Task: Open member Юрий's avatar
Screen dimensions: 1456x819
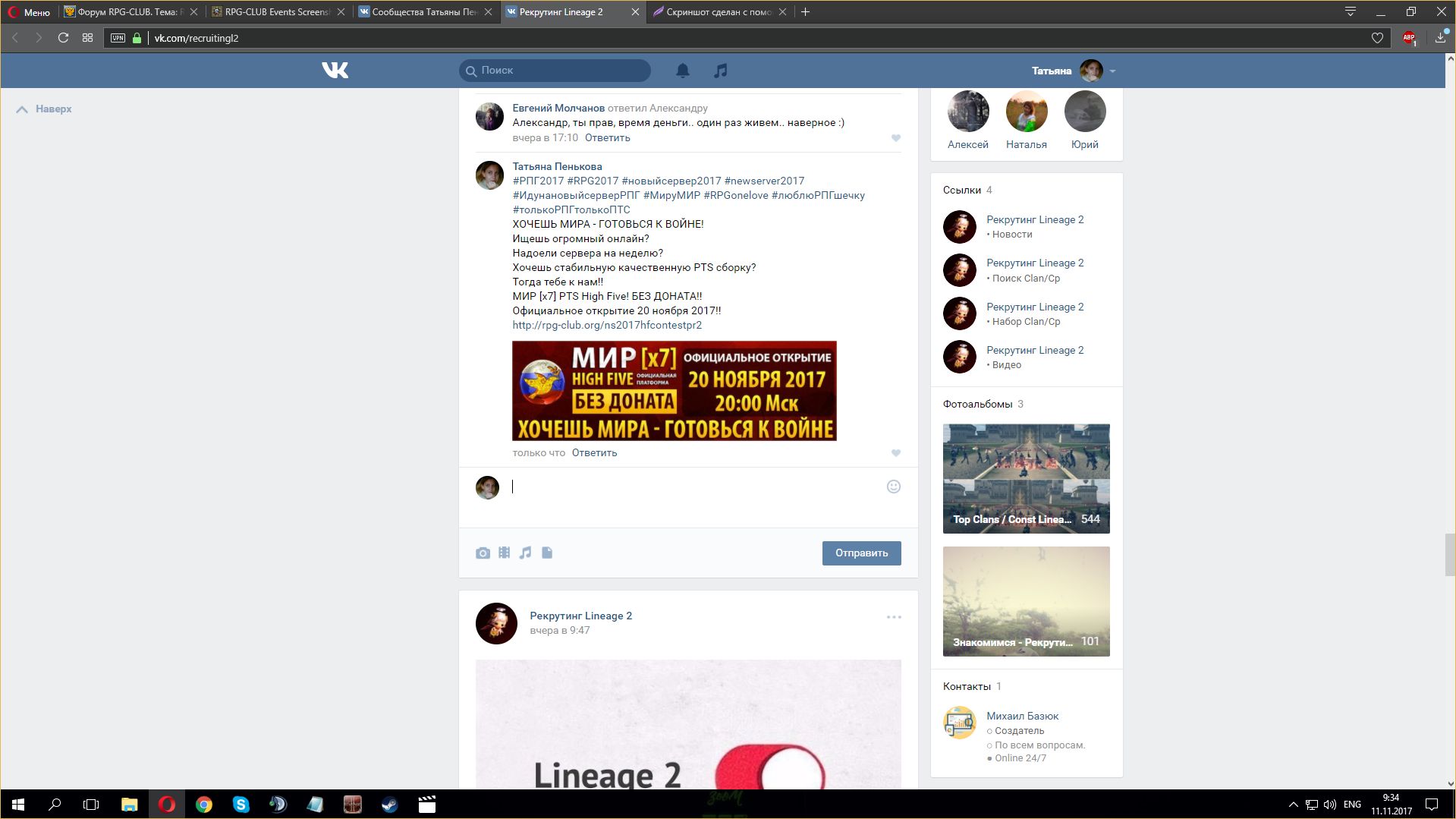Action: tap(1085, 112)
